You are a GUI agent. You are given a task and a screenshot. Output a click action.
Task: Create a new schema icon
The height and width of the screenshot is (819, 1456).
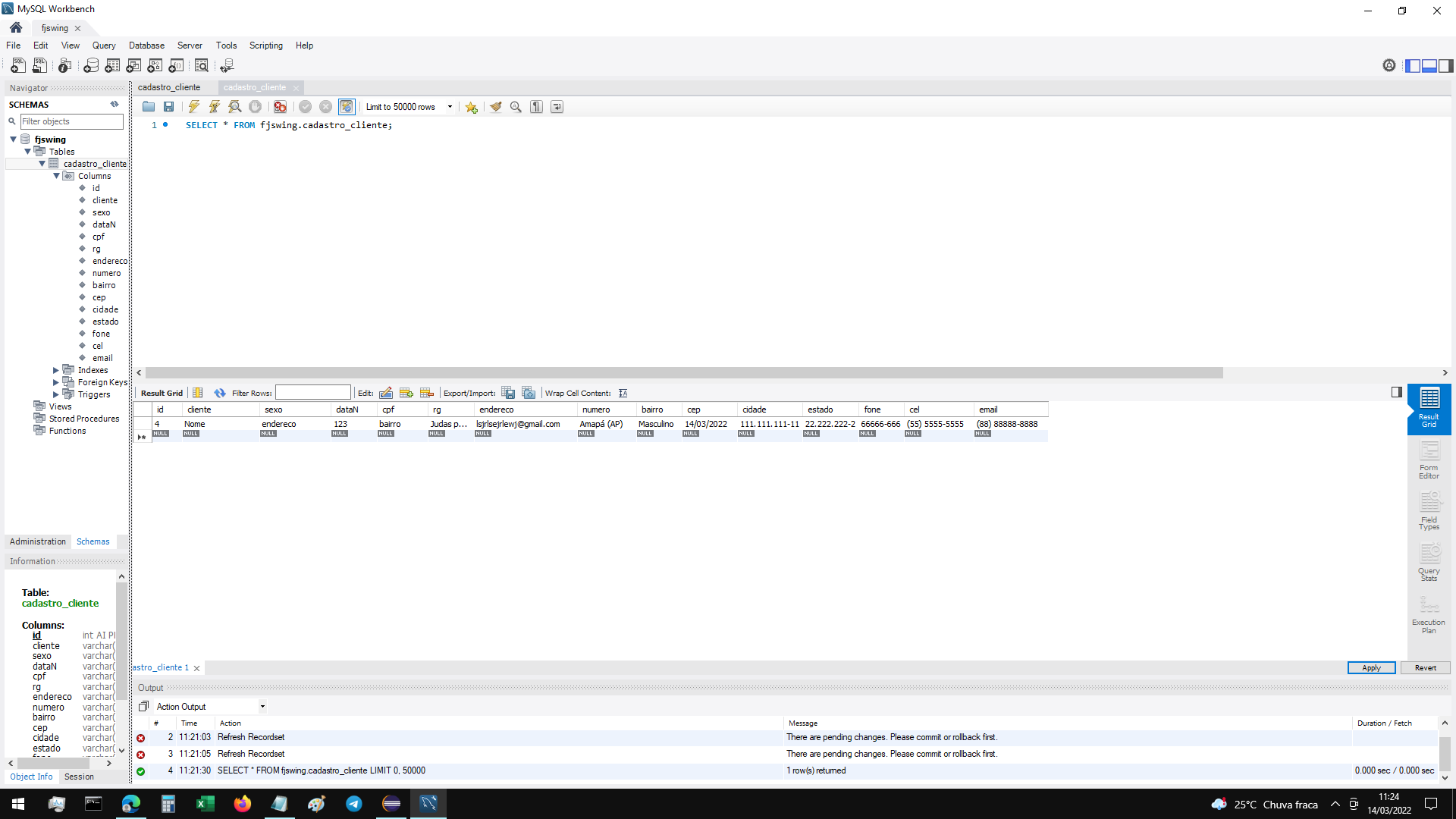point(91,65)
